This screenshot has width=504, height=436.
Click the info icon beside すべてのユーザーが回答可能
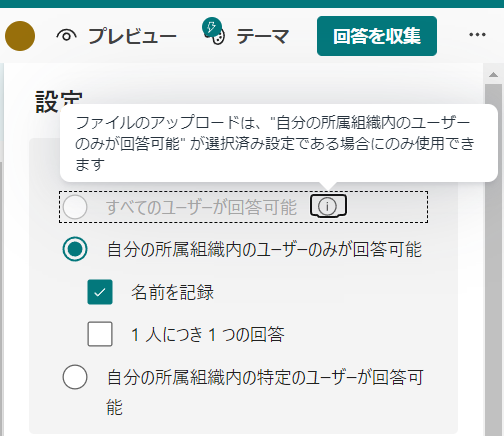(x=328, y=206)
